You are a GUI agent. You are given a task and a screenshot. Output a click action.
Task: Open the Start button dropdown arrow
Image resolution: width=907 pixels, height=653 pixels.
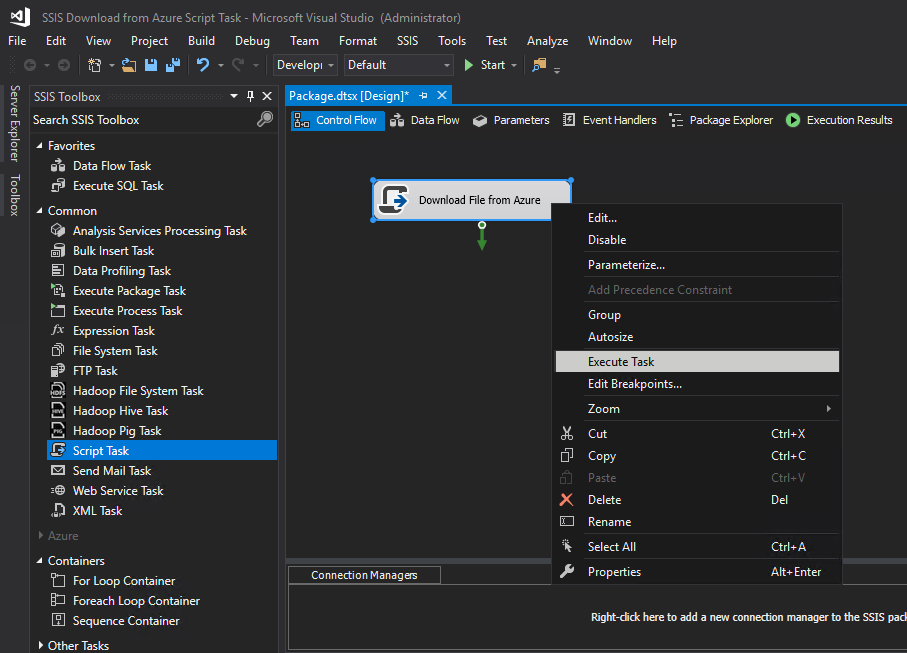point(514,65)
